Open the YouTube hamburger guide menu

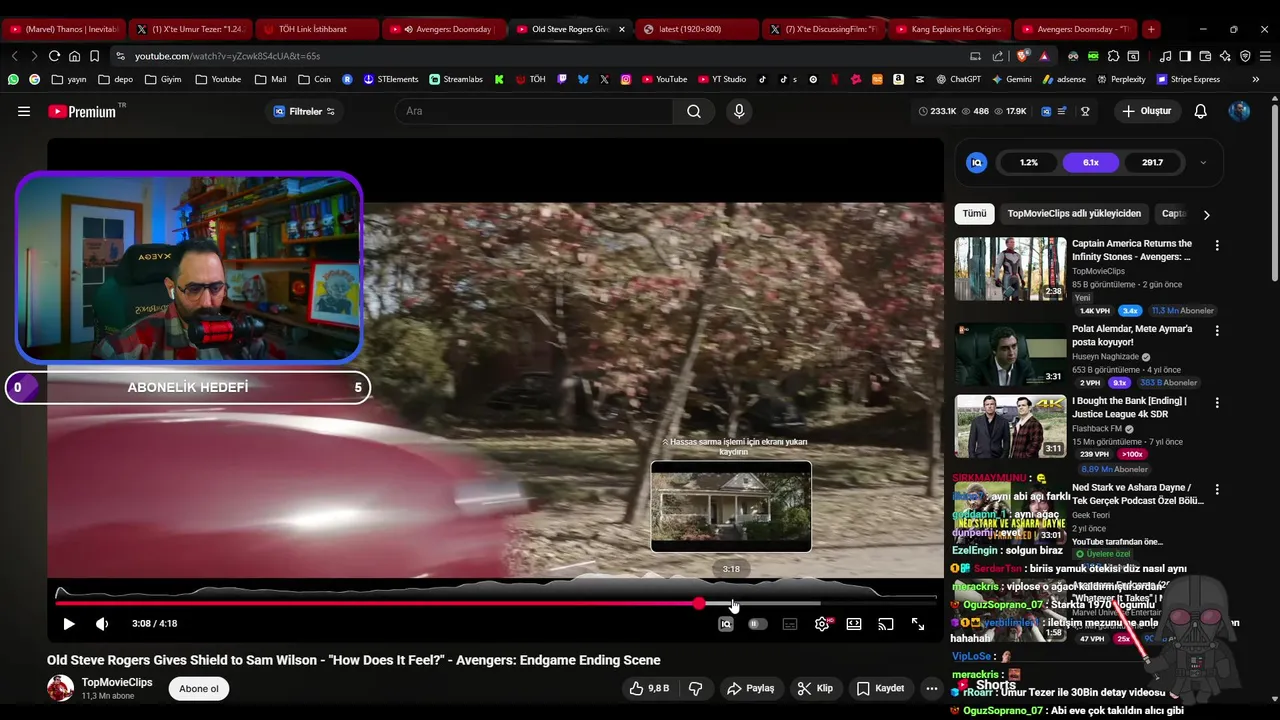pos(24,111)
